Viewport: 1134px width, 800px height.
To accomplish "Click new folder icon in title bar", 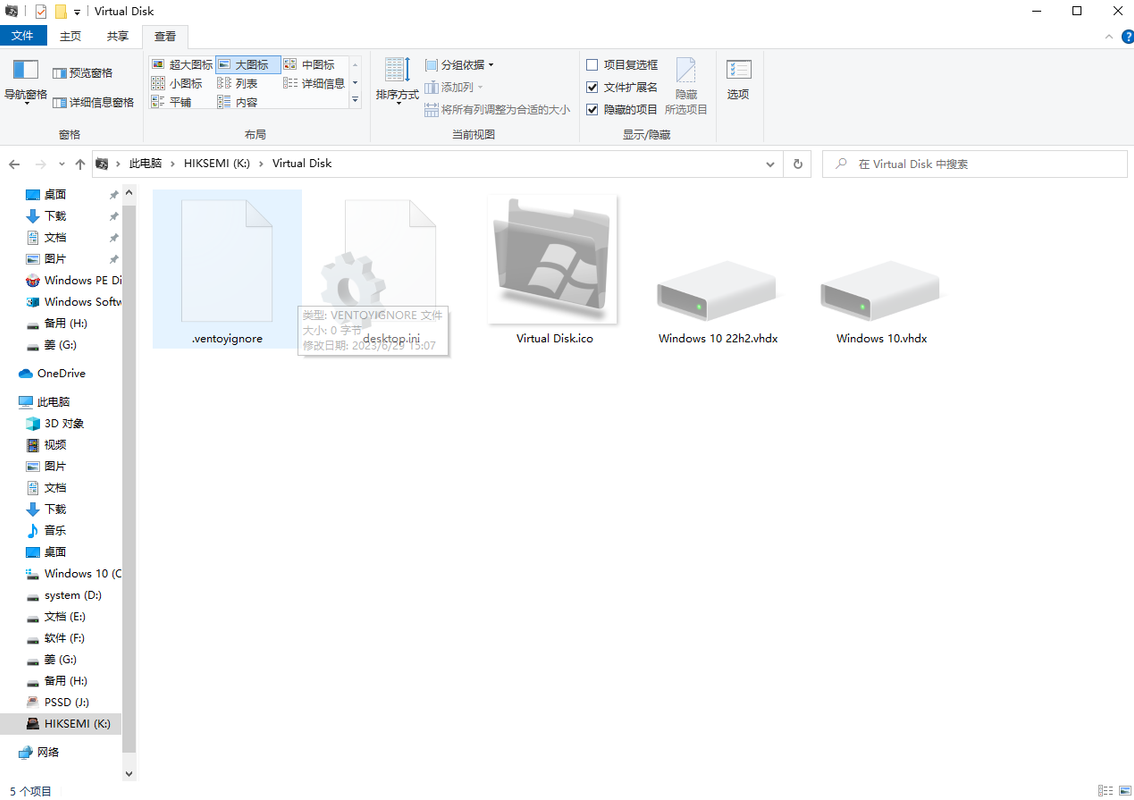I will point(61,12).
